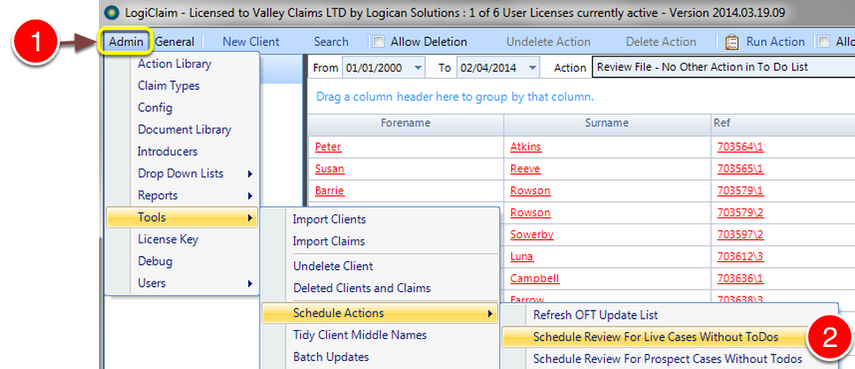Sort by Surname column header
The width and height of the screenshot is (855, 369).
(607, 123)
